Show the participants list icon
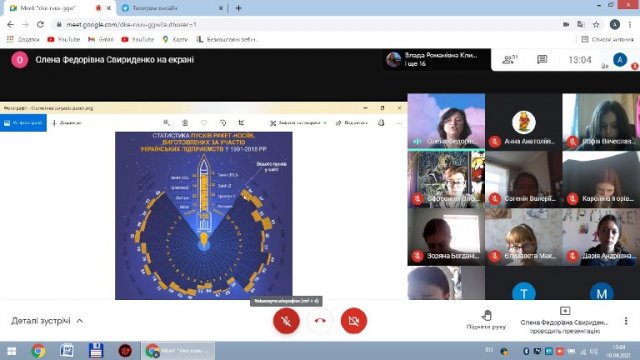This screenshot has width=640, height=360. [x=509, y=60]
